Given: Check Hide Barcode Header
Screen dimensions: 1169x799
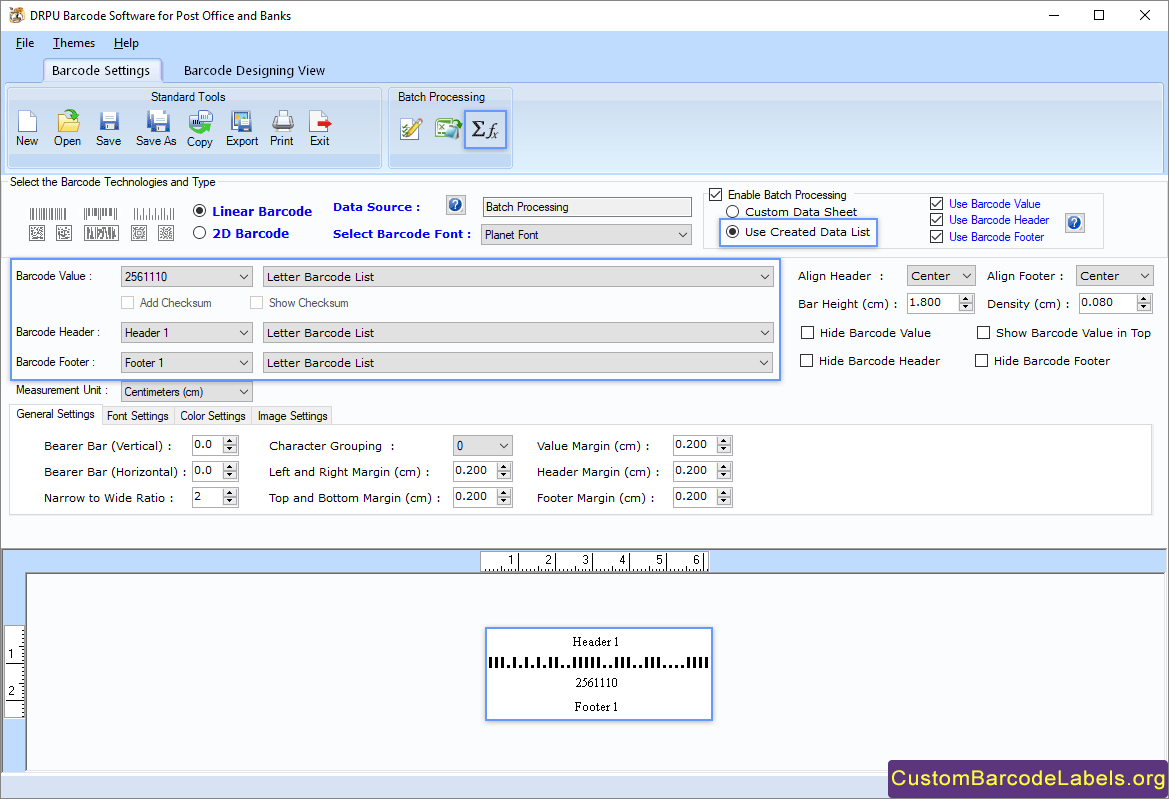Looking at the screenshot, I should (806, 361).
